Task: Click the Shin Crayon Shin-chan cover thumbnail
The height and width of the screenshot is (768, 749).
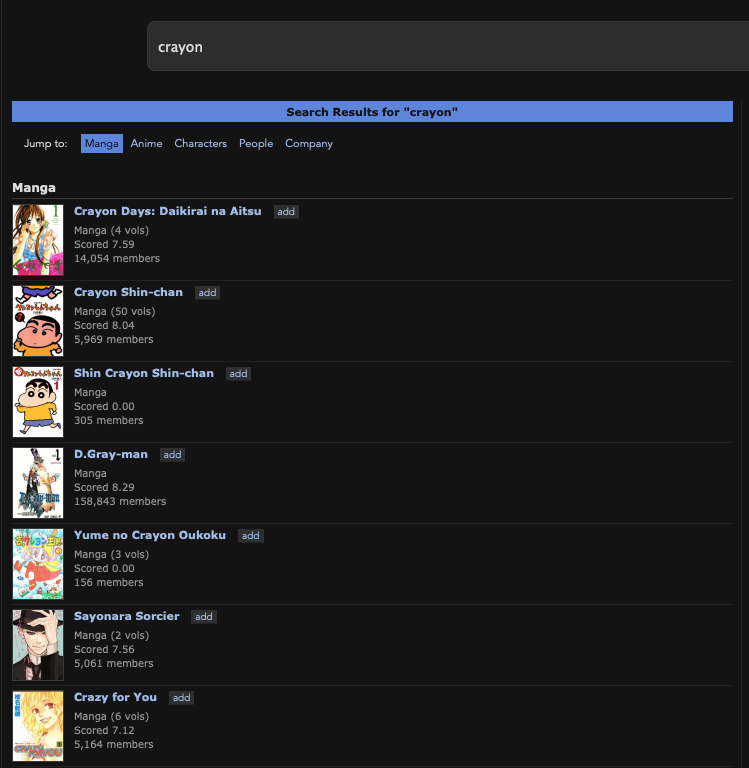Action: tap(38, 402)
